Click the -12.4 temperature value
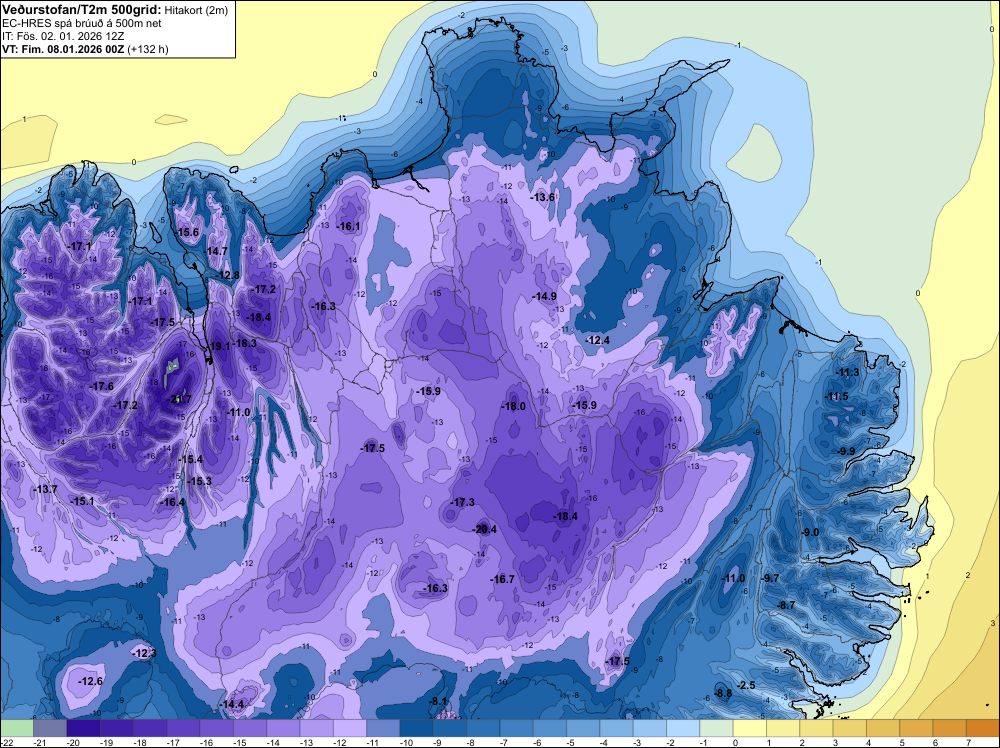The image size is (1000, 748). (x=598, y=341)
